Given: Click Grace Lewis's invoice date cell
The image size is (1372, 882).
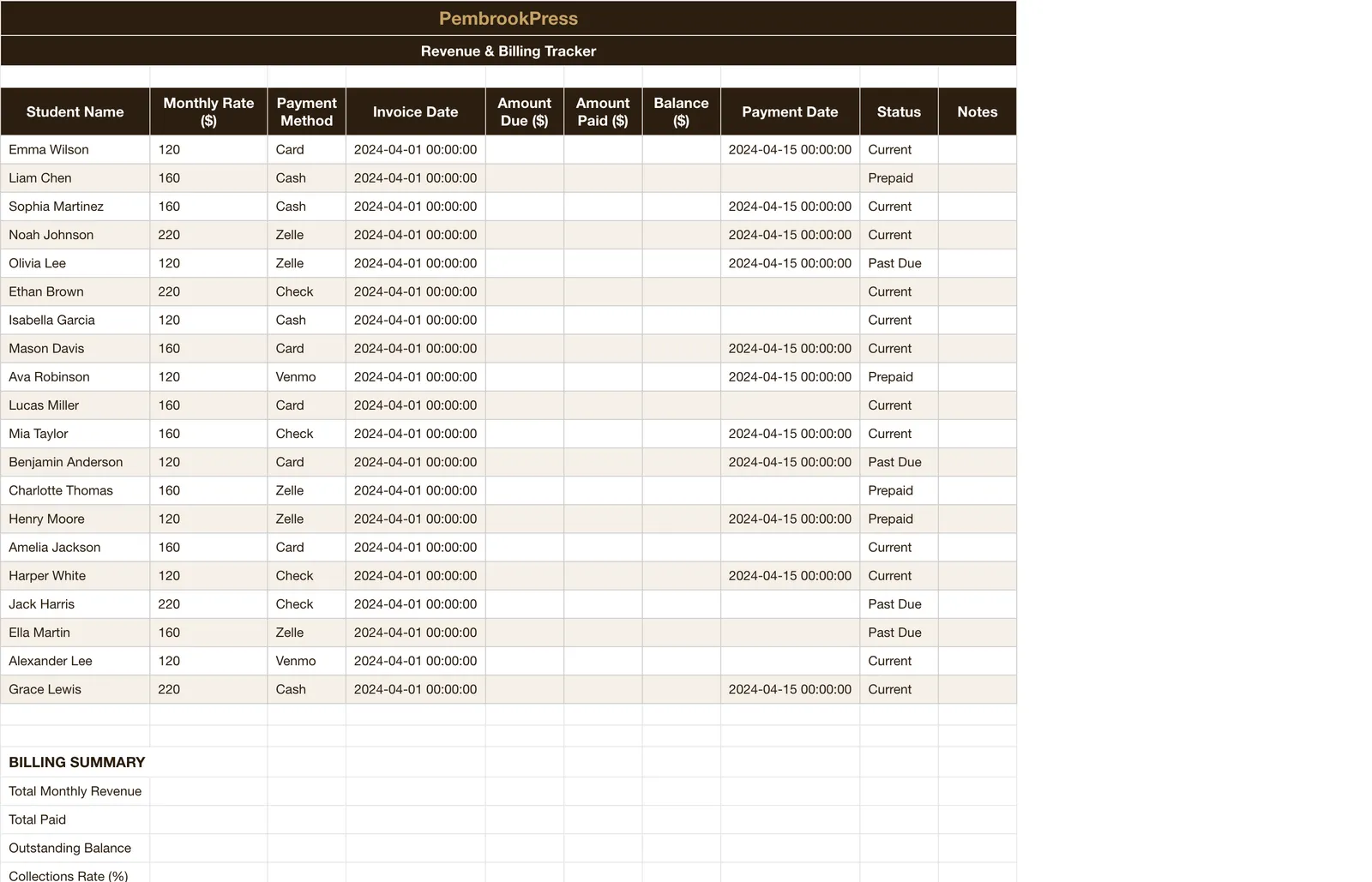Looking at the screenshot, I should (x=415, y=689).
